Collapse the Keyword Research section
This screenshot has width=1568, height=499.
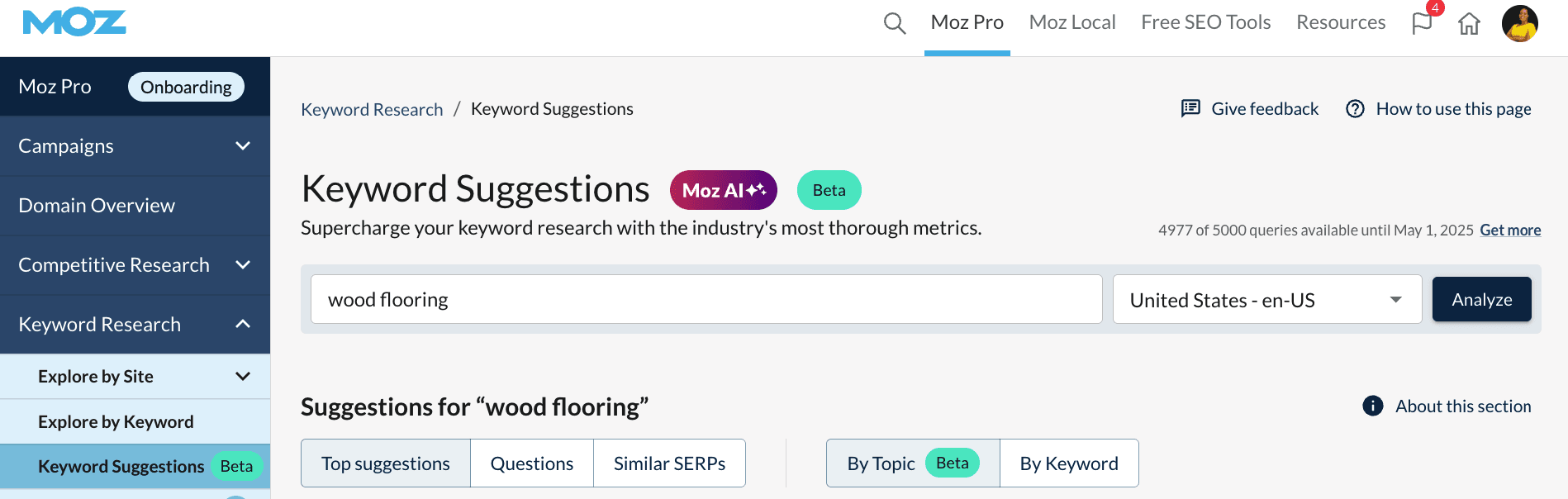tap(243, 325)
